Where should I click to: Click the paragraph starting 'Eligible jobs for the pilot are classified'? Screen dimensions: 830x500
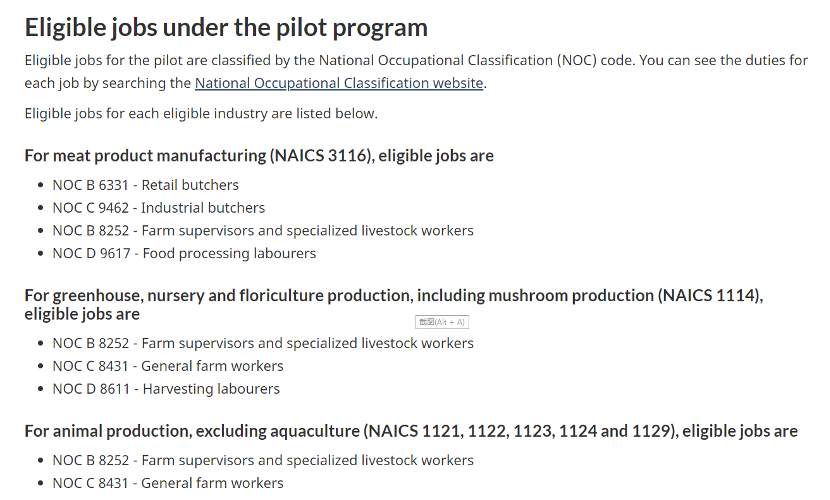click(415, 60)
